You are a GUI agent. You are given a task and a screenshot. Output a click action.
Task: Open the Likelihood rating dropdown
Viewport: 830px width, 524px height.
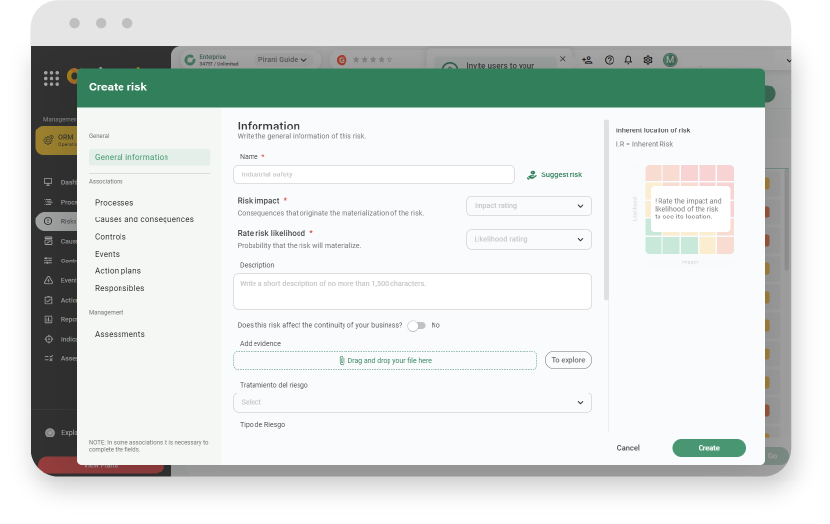pyautogui.click(x=528, y=239)
